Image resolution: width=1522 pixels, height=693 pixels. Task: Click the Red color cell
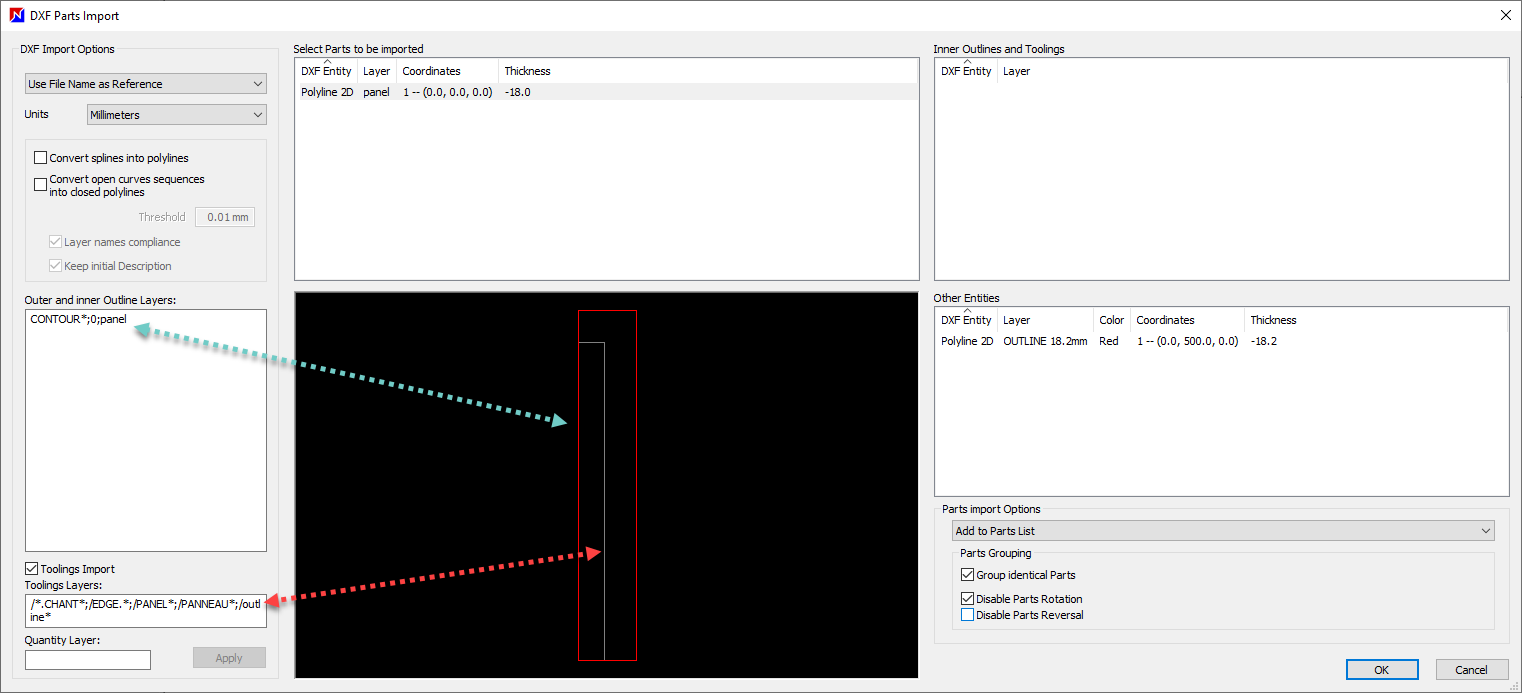coord(1109,341)
